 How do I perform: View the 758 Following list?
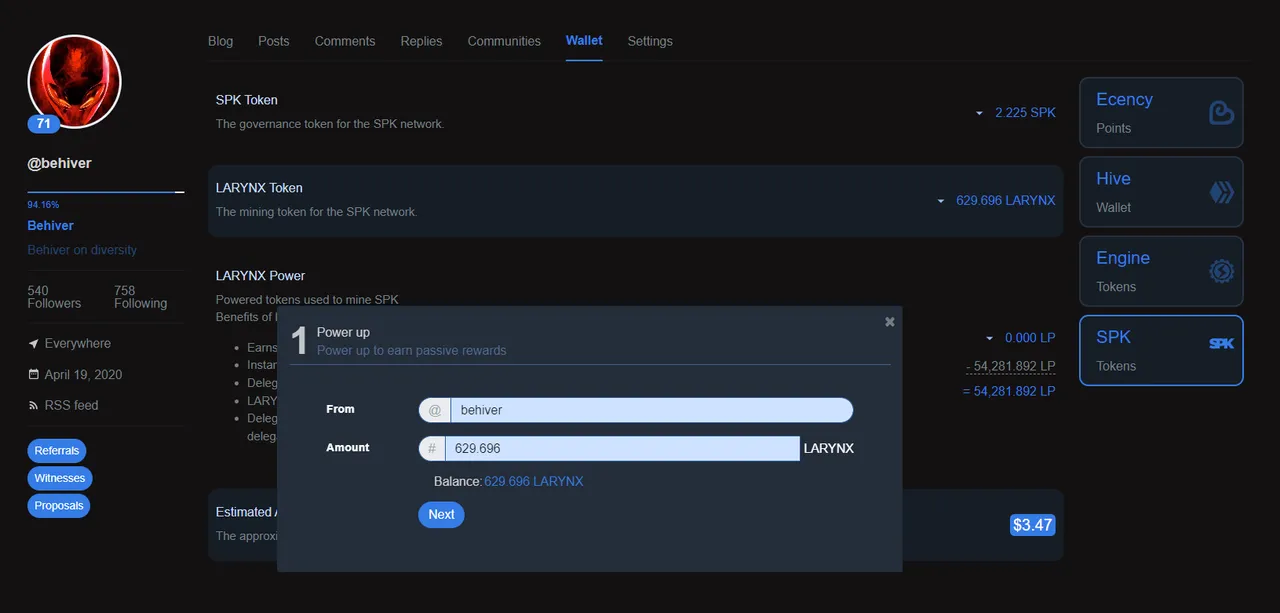[x=140, y=297]
